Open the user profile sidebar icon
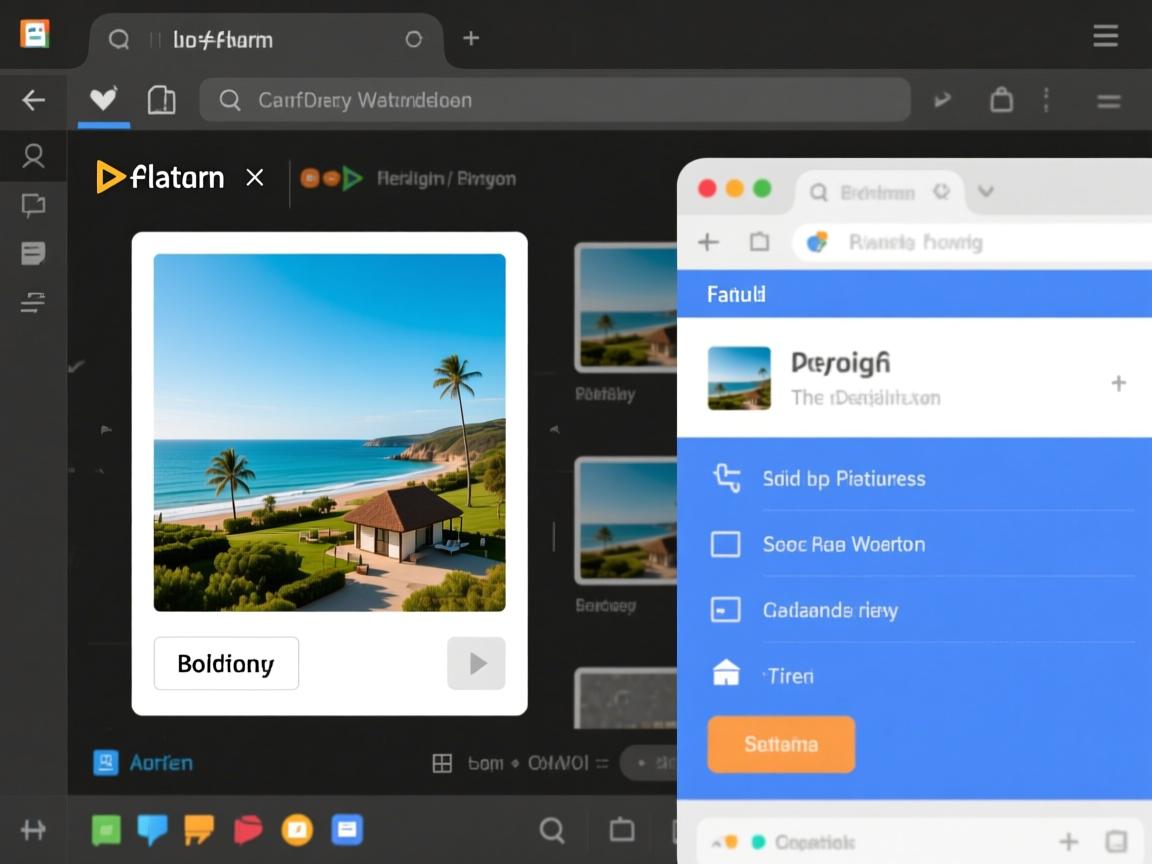 (33, 156)
